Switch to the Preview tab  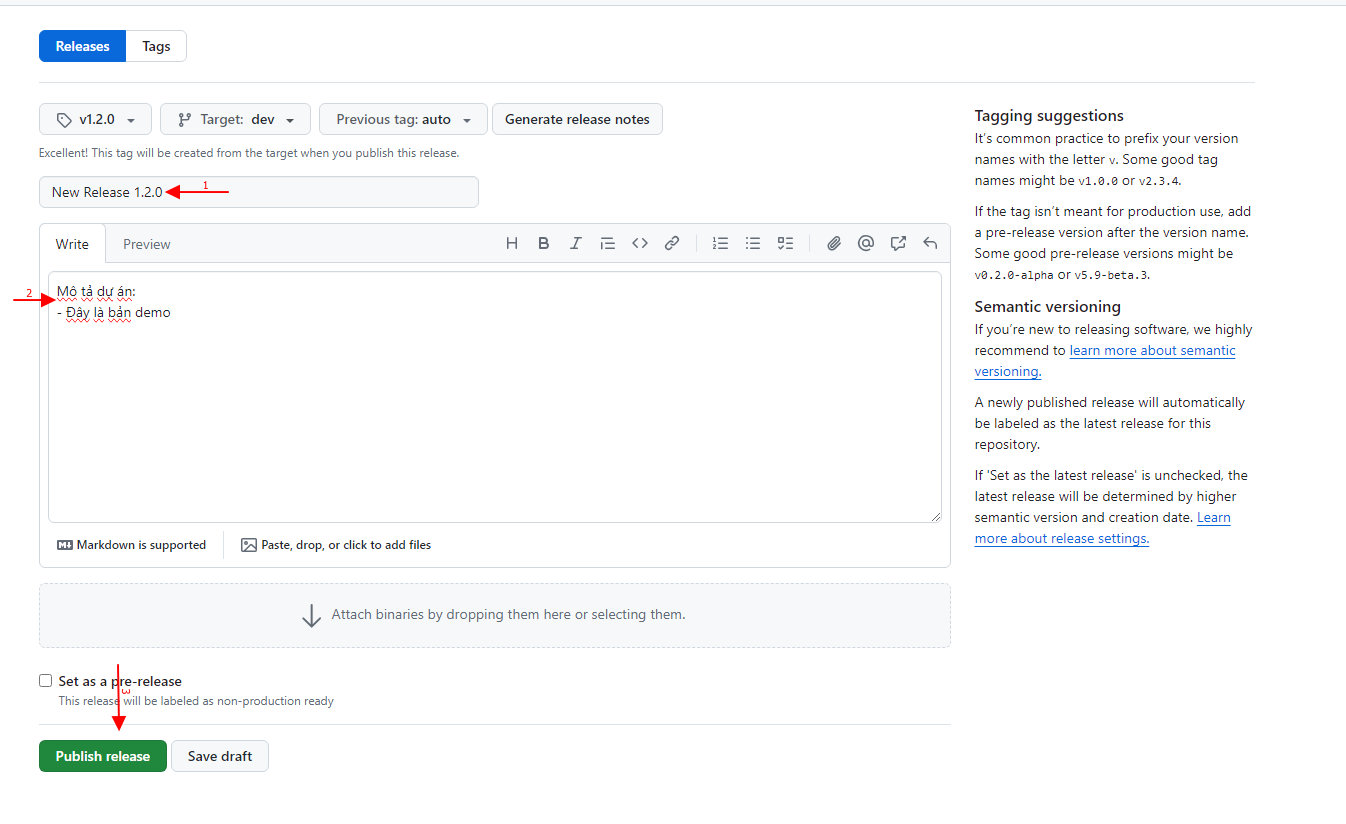146,244
